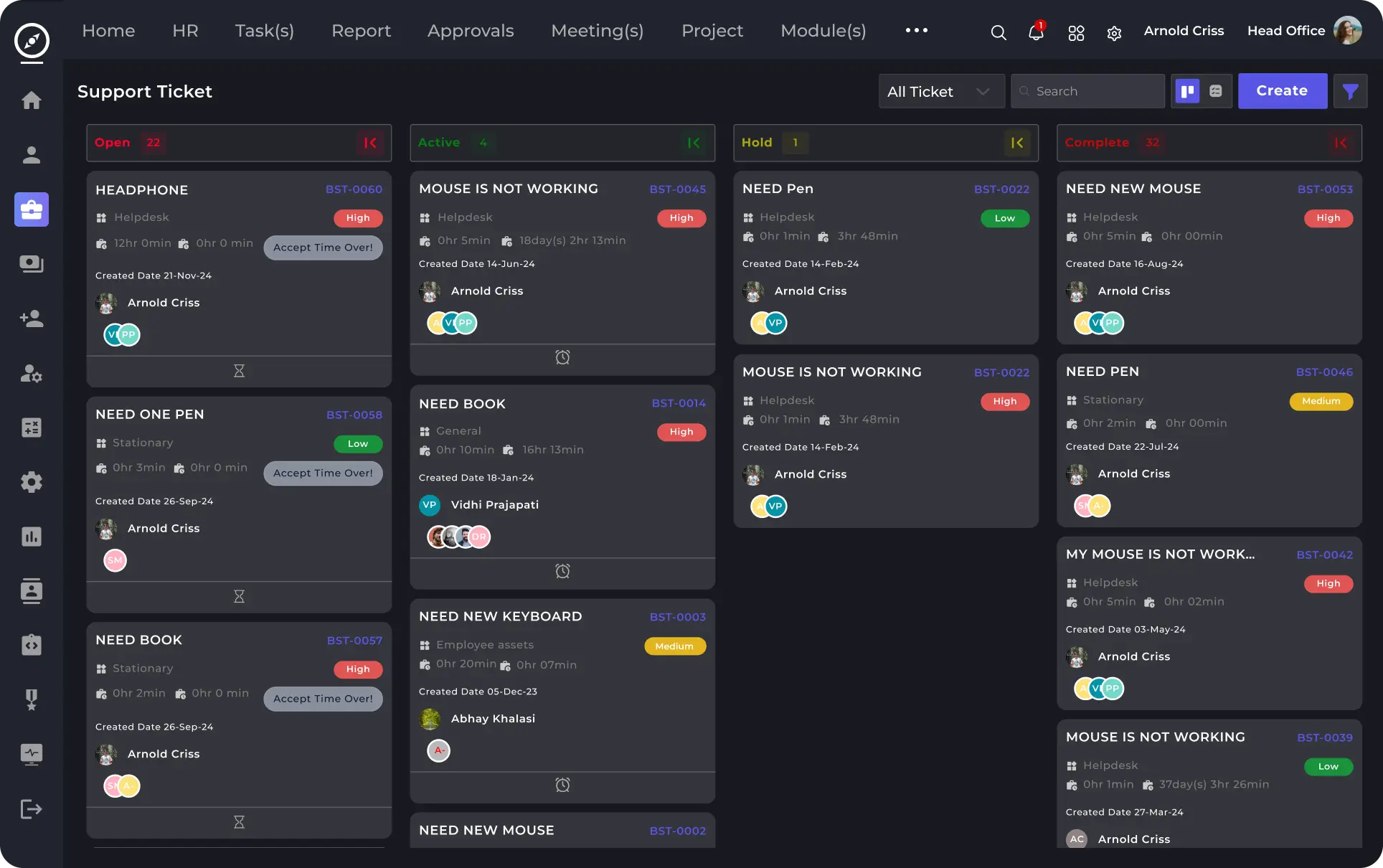Open the briefcase icon in sidebar

[x=32, y=209]
